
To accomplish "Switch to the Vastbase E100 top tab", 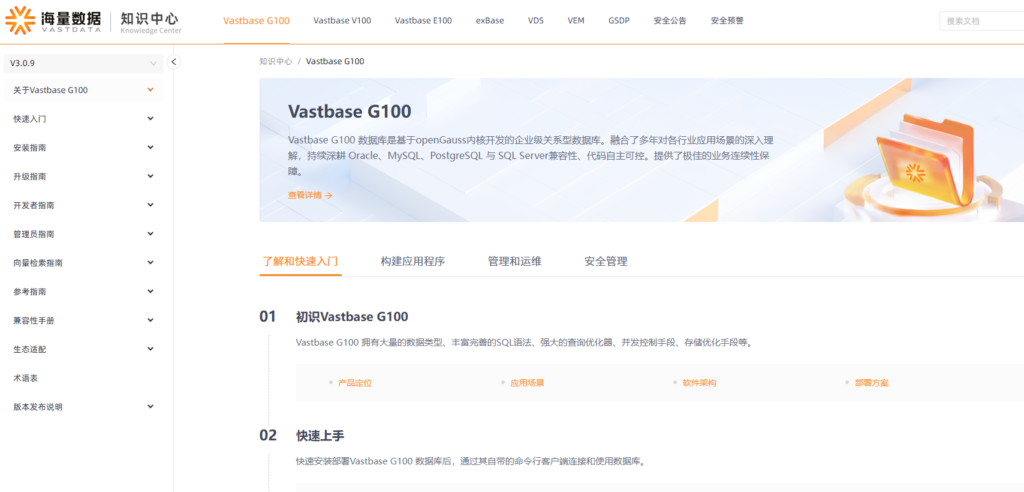I will (x=423, y=20).
